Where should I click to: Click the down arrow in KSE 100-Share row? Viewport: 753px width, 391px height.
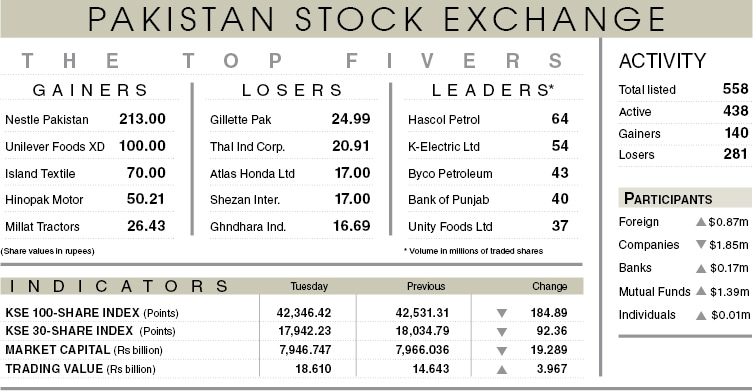coord(502,313)
